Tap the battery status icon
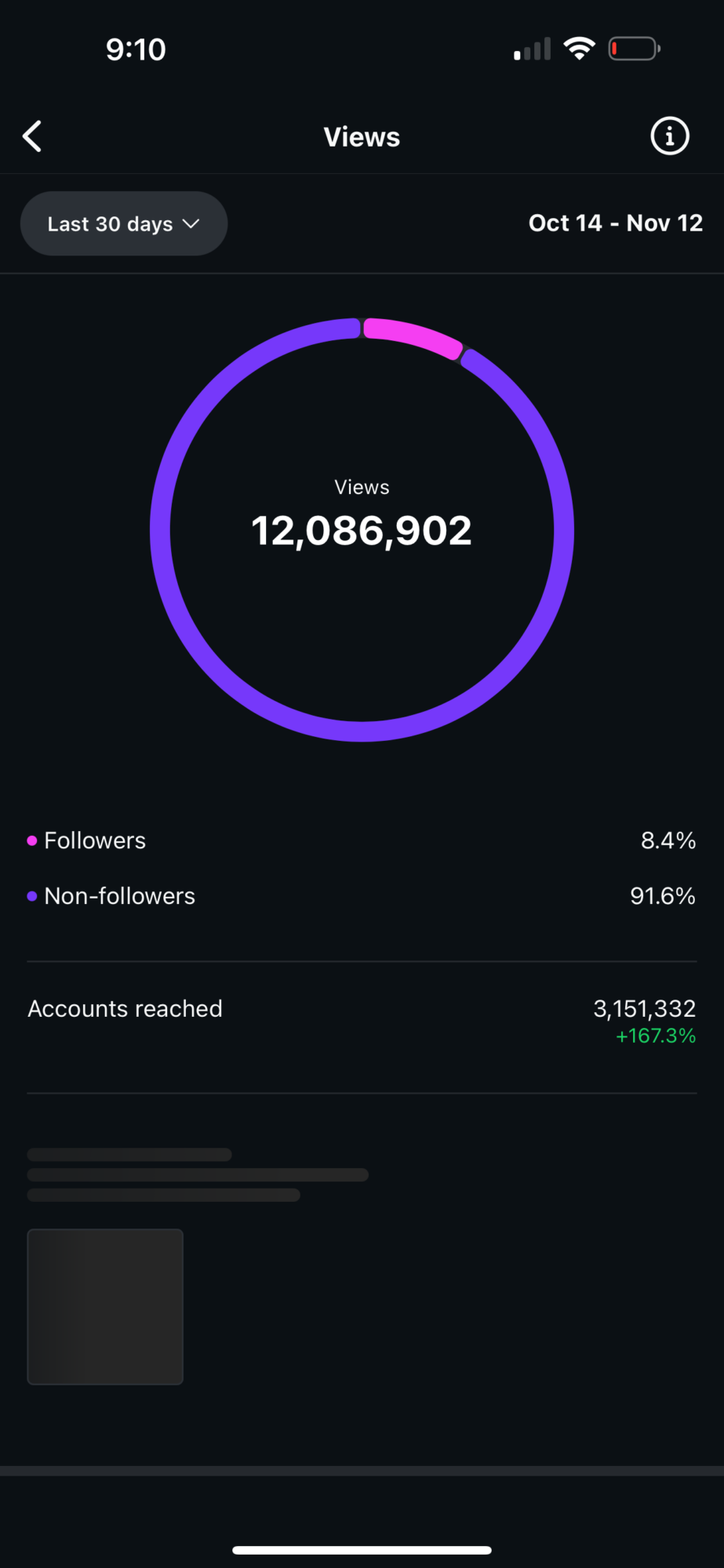Image resolution: width=724 pixels, height=1568 pixels. pos(635,49)
